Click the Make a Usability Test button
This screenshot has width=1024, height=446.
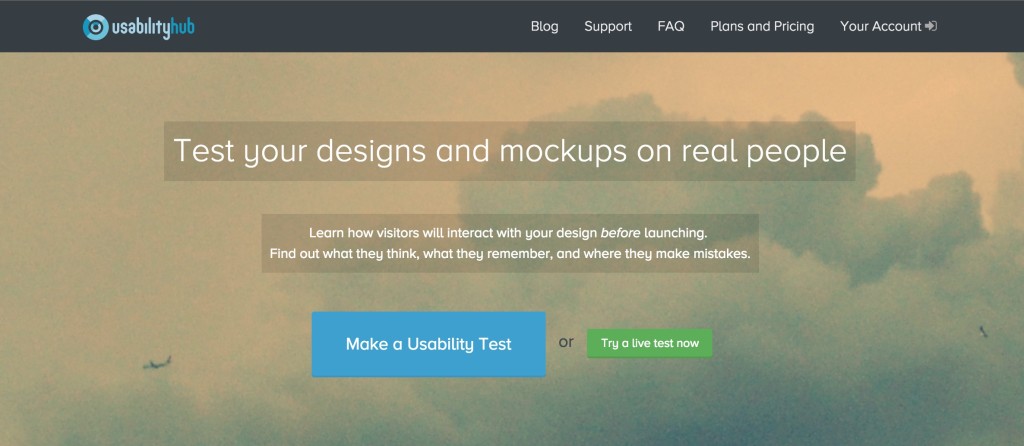pos(428,344)
